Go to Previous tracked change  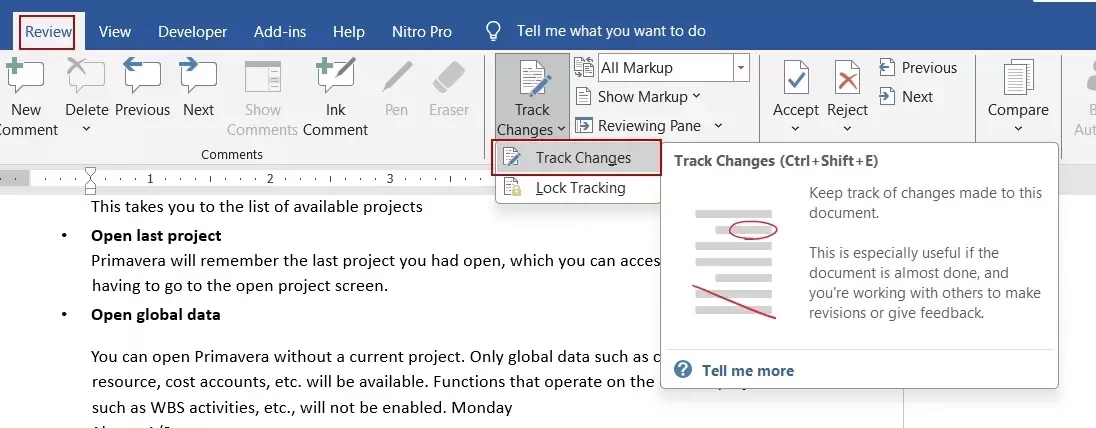(918, 68)
